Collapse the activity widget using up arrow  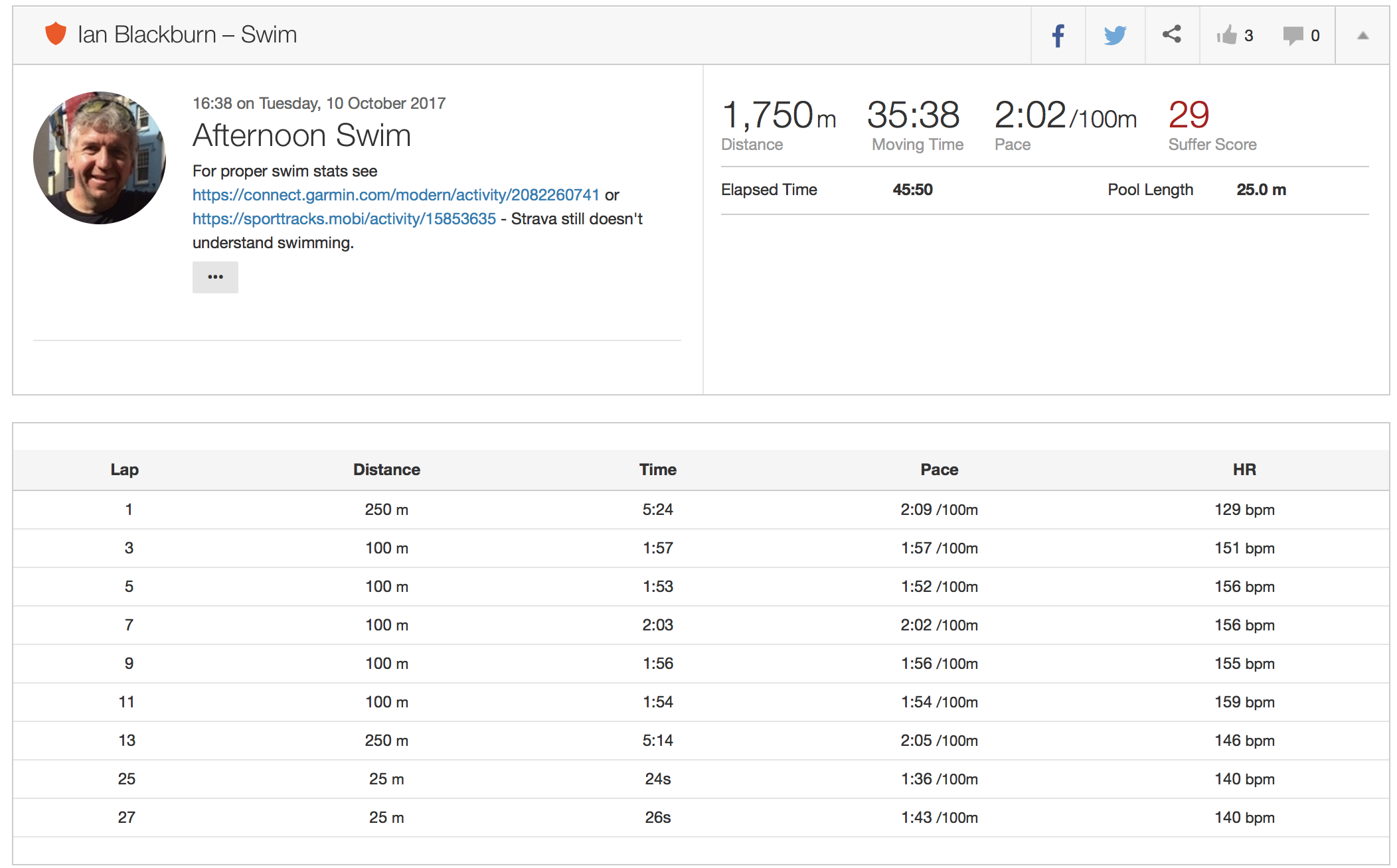click(x=1362, y=36)
